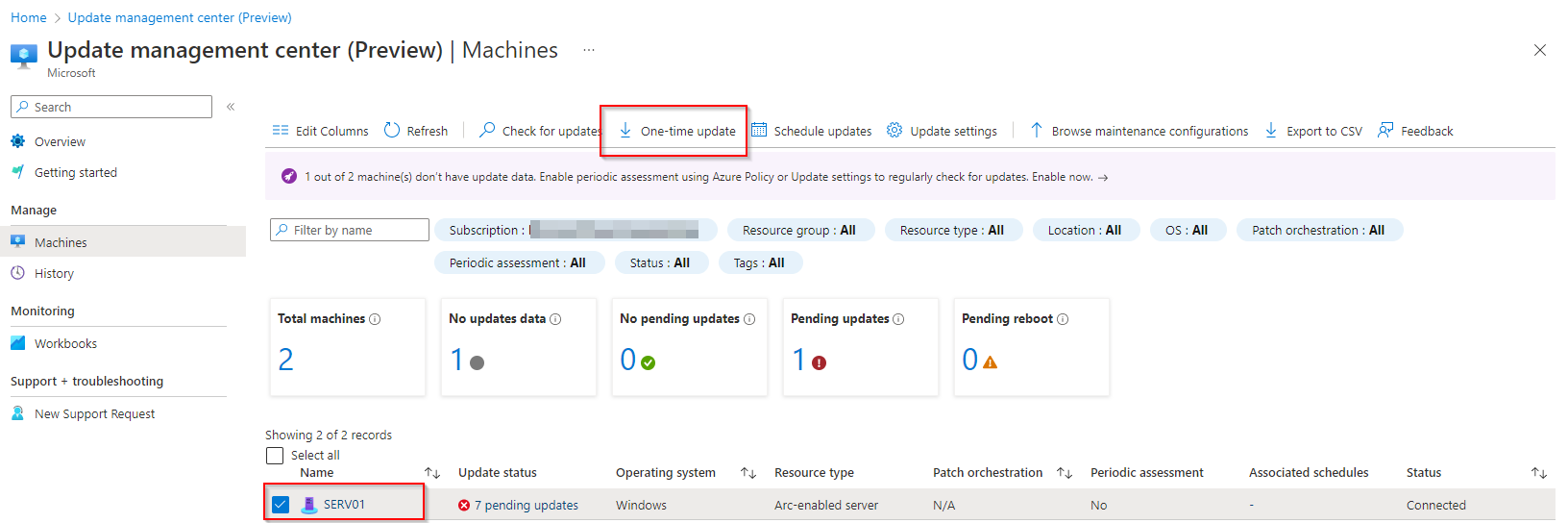Open the Tags filter pill

tap(760, 262)
